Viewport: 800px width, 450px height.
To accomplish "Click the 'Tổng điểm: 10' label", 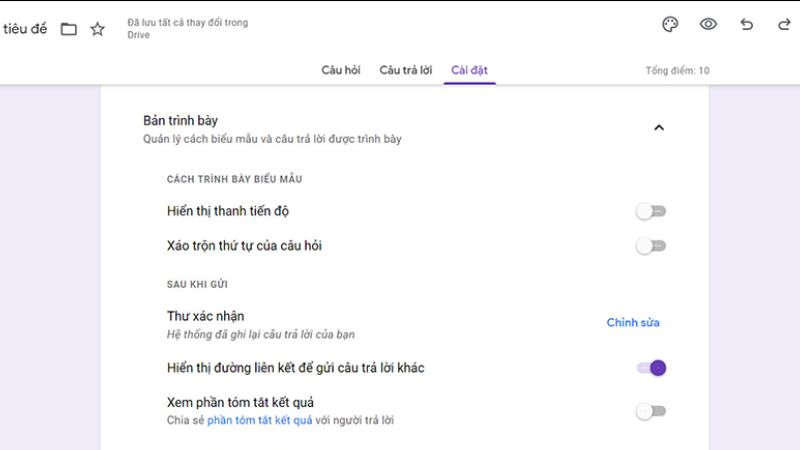I will [x=677, y=71].
